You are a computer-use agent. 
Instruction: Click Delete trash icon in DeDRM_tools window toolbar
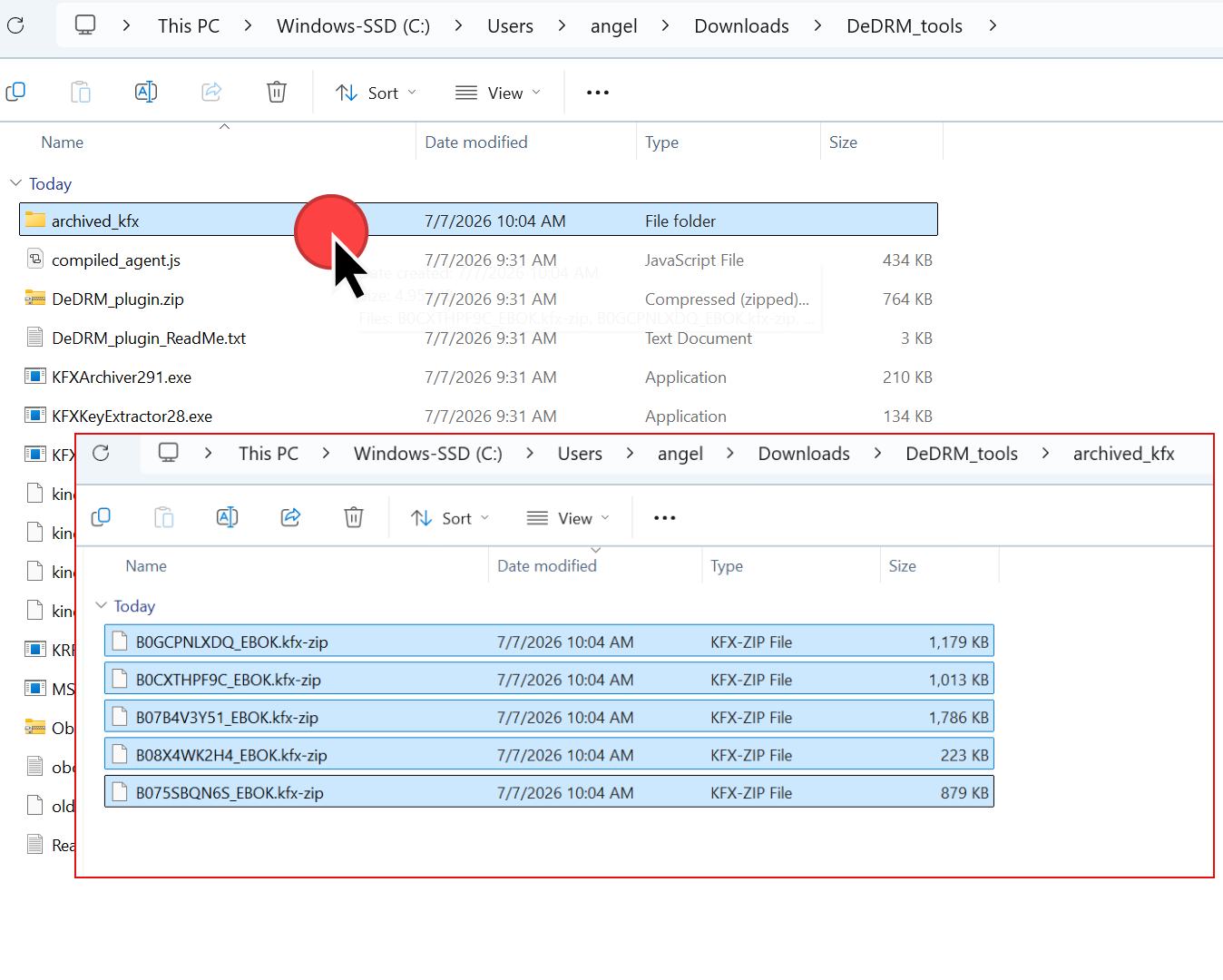pos(277,92)
